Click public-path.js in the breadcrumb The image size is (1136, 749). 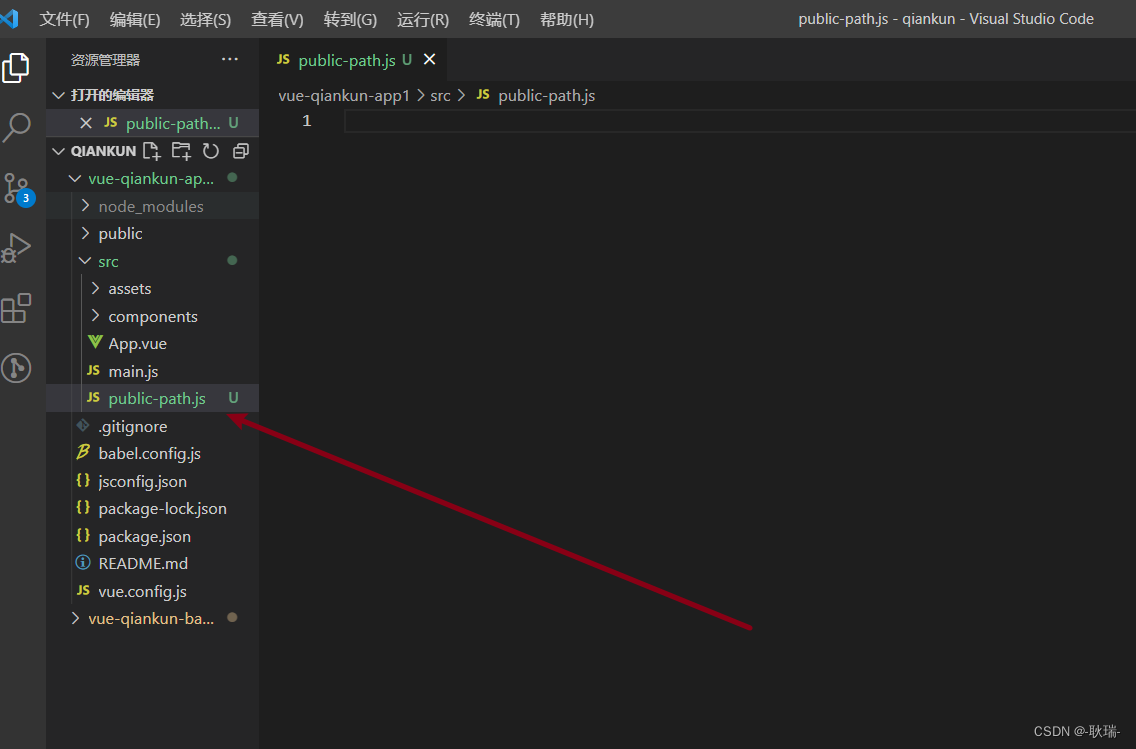pos(546,96)
